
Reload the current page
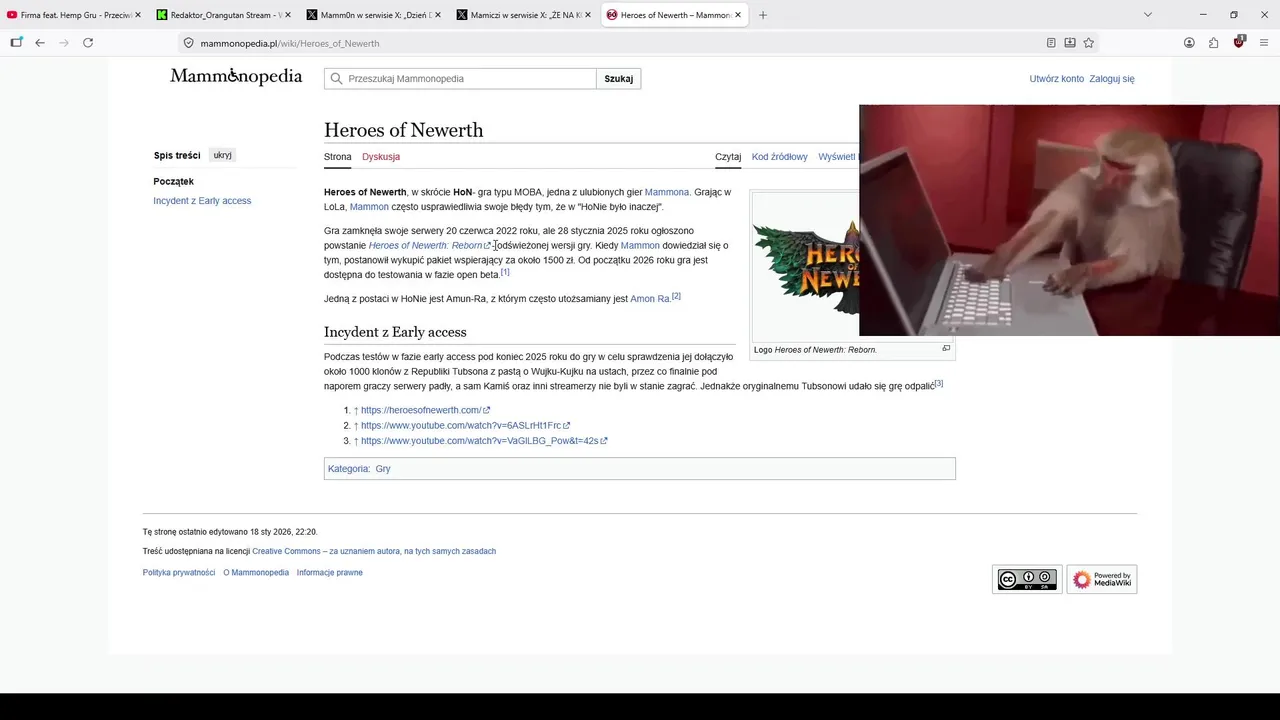pos(88,43)
